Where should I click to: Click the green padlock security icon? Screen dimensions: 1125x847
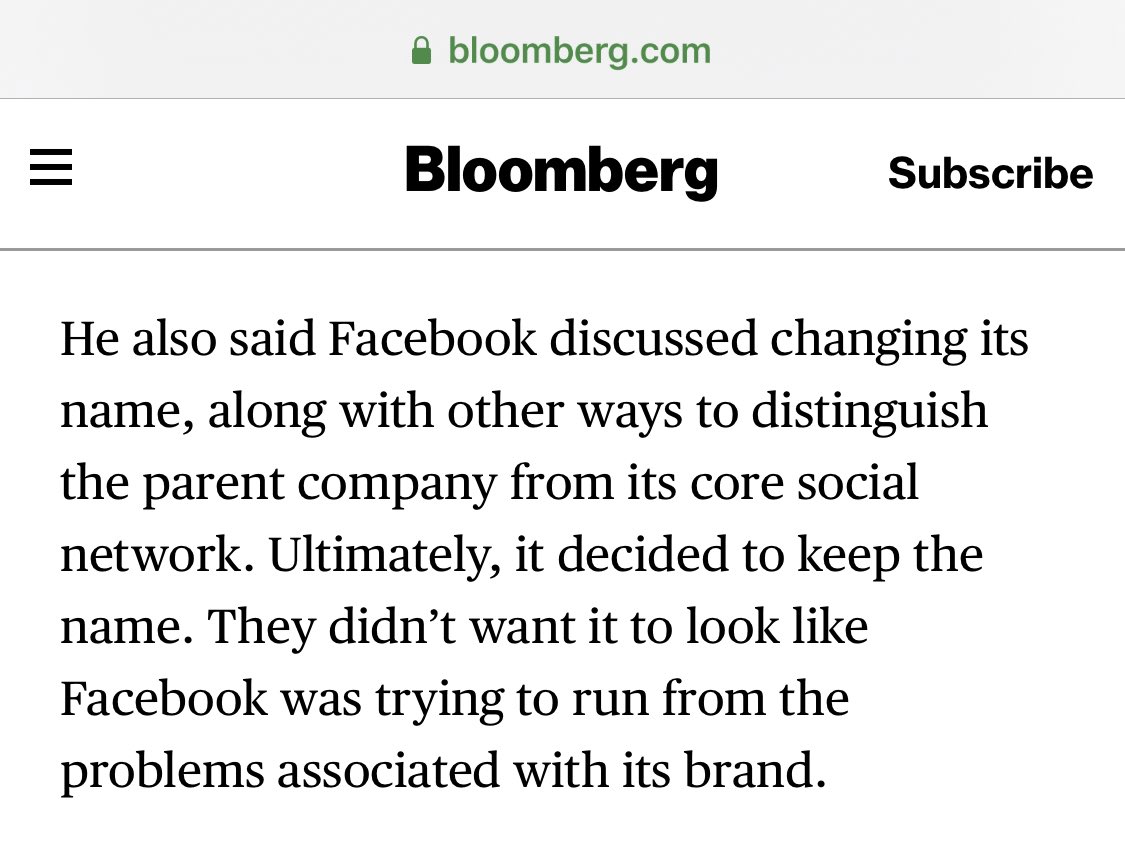pyautogui.click(x=422, y=50)
